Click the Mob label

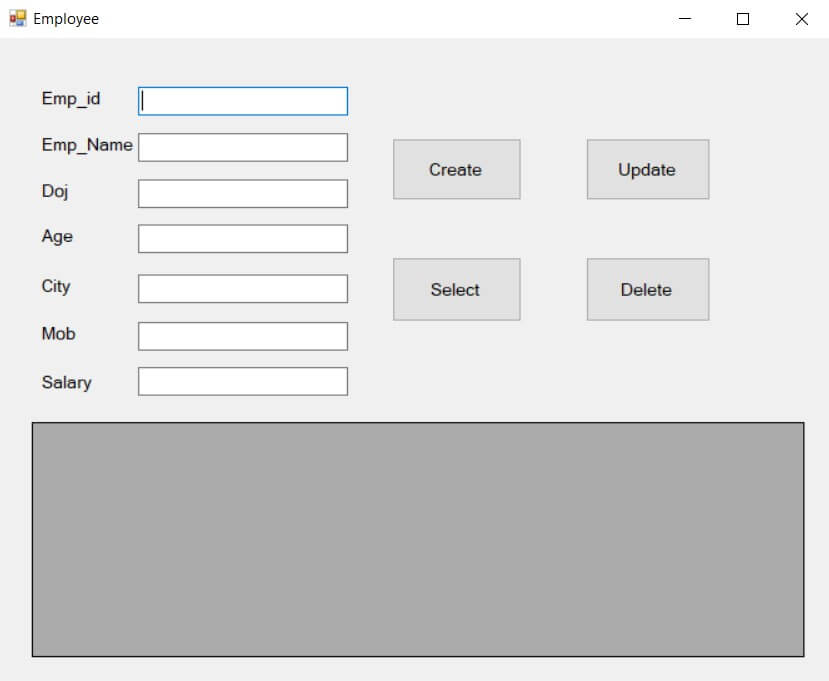click(x=59, y=334)
